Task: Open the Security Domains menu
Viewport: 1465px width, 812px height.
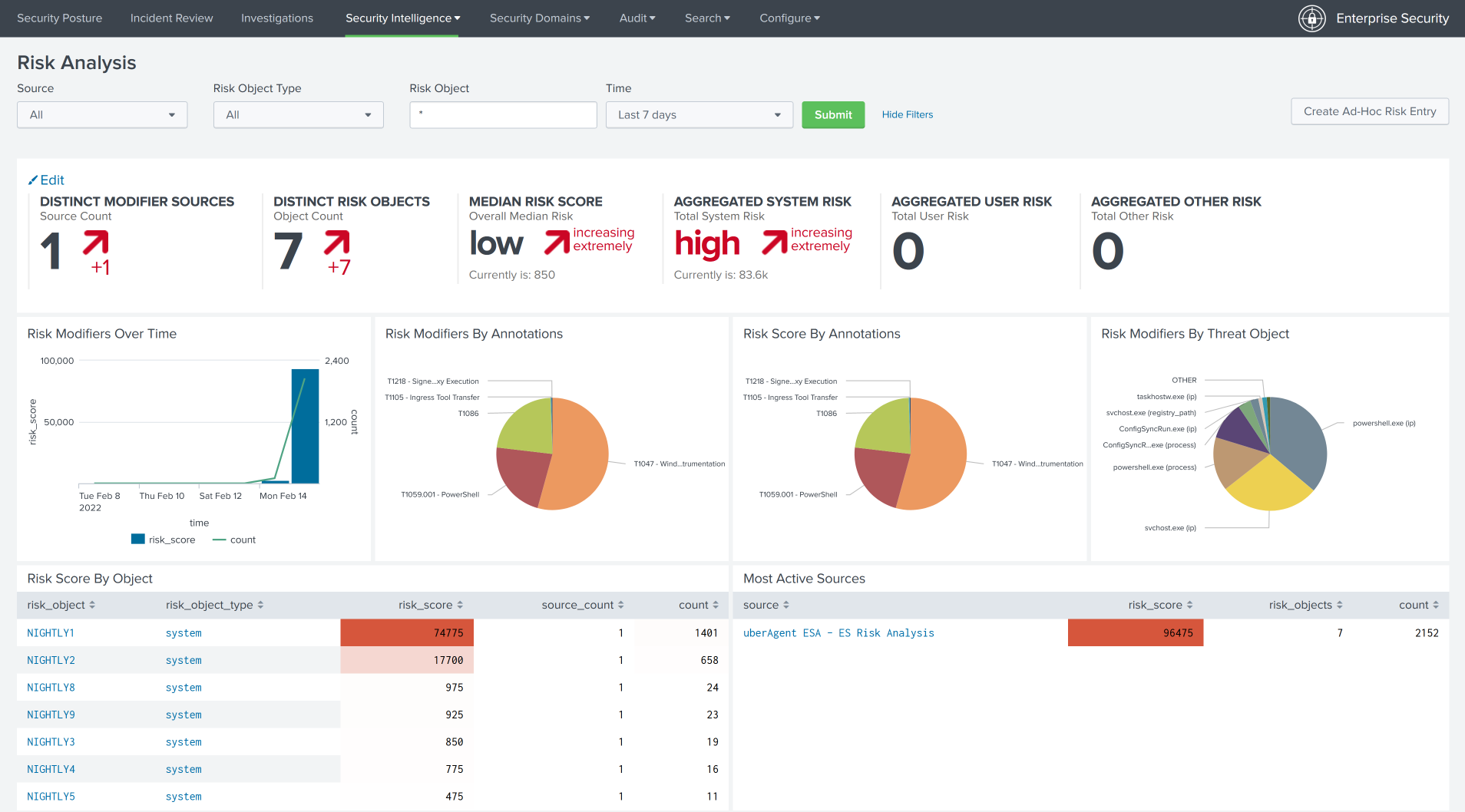Action: tap(540, 18)
